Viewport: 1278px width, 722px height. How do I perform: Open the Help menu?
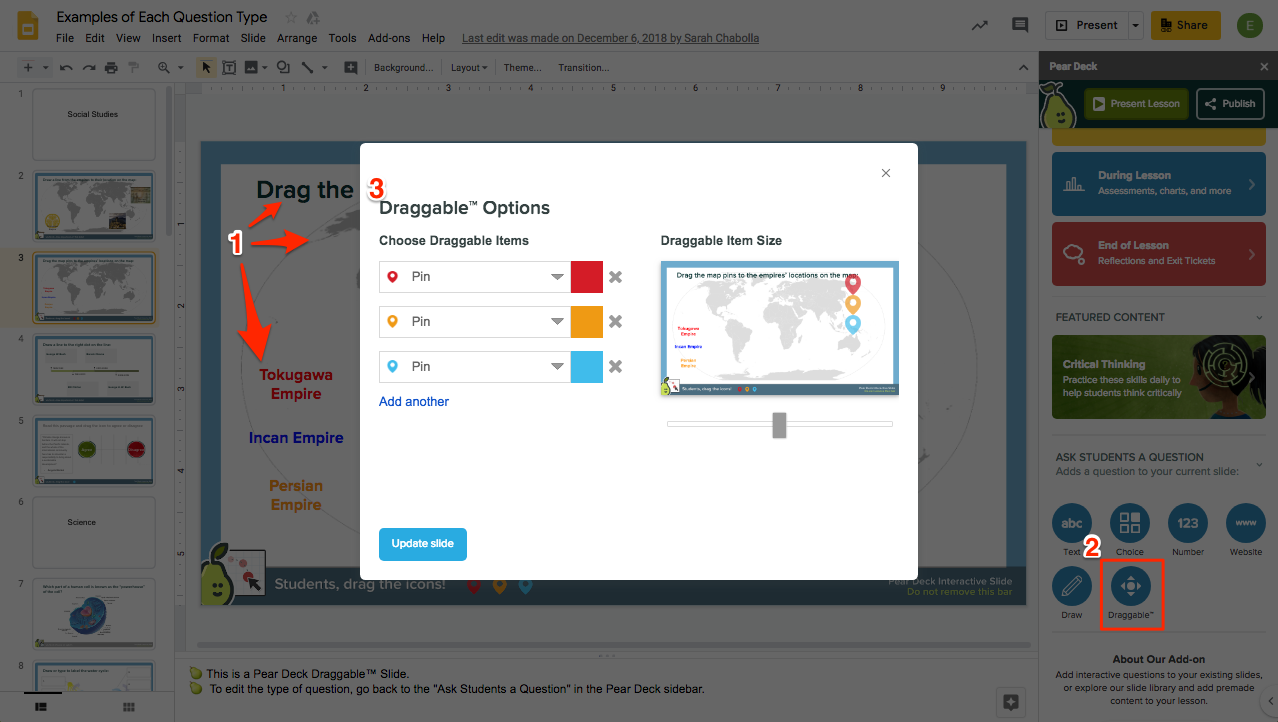[433, 38]
